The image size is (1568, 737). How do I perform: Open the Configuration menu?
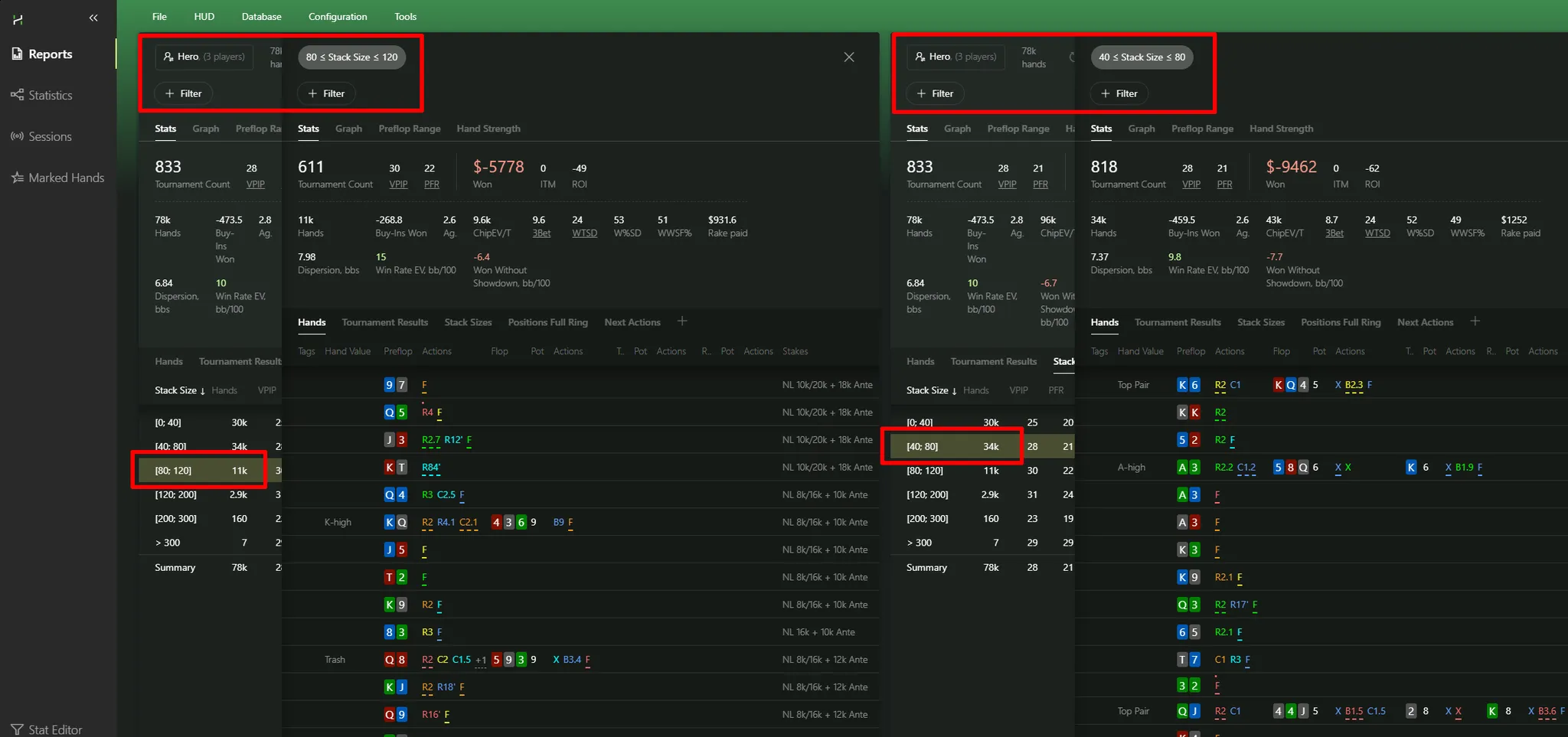[x=337, y=17]
